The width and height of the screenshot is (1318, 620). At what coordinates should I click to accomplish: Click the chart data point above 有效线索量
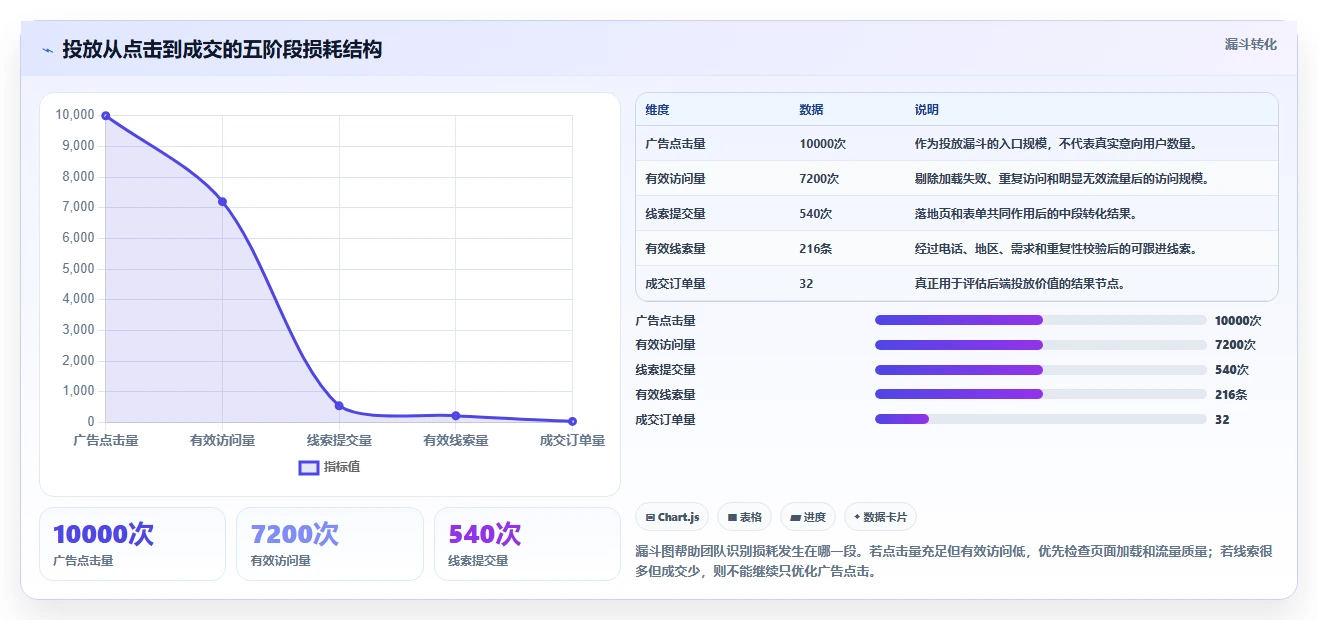455,415
